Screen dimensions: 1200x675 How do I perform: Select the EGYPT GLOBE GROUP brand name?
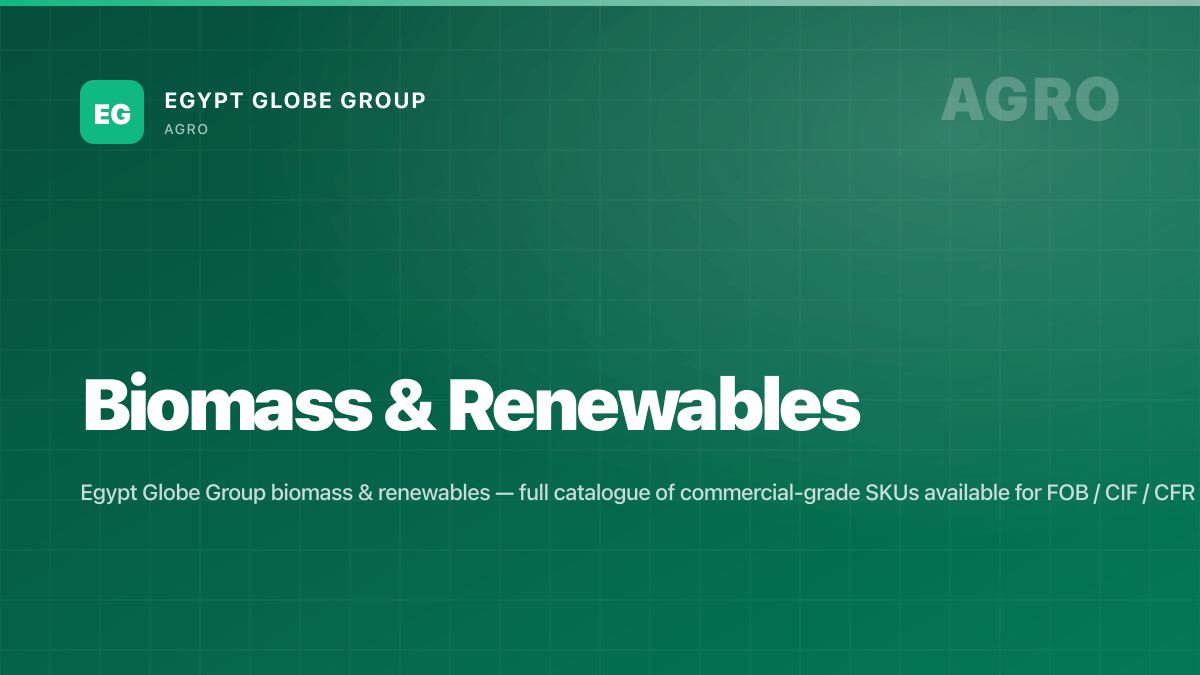295,100
